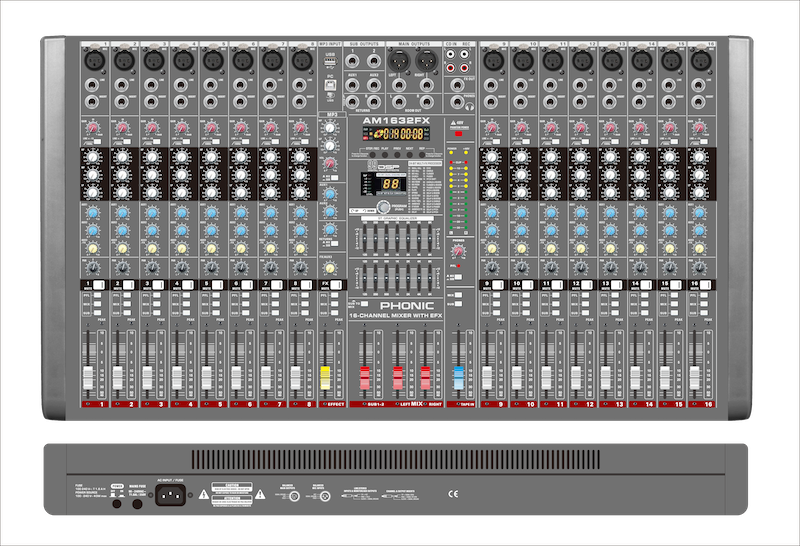The width and height of the screenshot is (800, 546).
Task: Click the AM1632FX model name
Action: 396,121
